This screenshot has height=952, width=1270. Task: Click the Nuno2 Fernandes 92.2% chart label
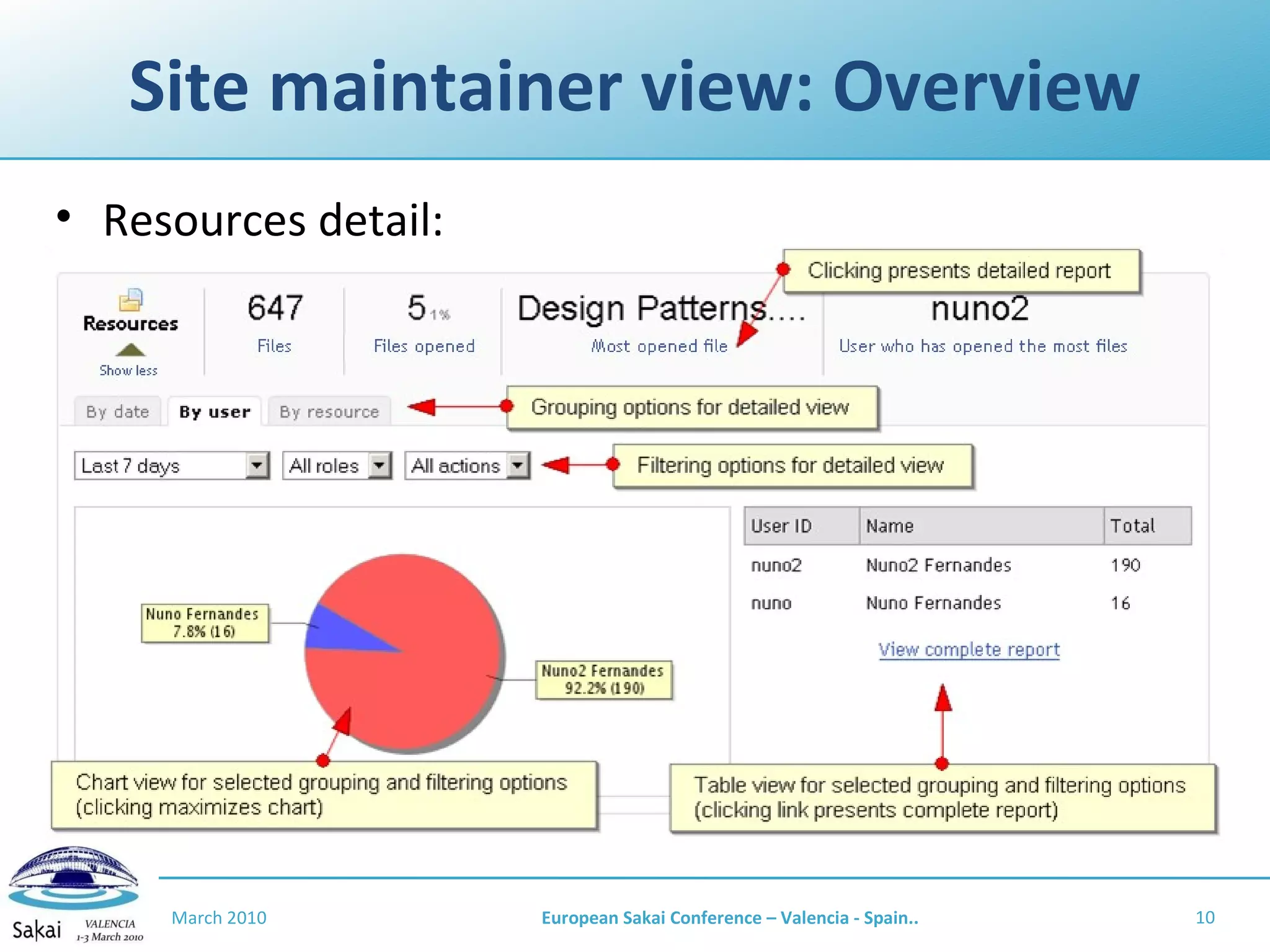[603, 680]
